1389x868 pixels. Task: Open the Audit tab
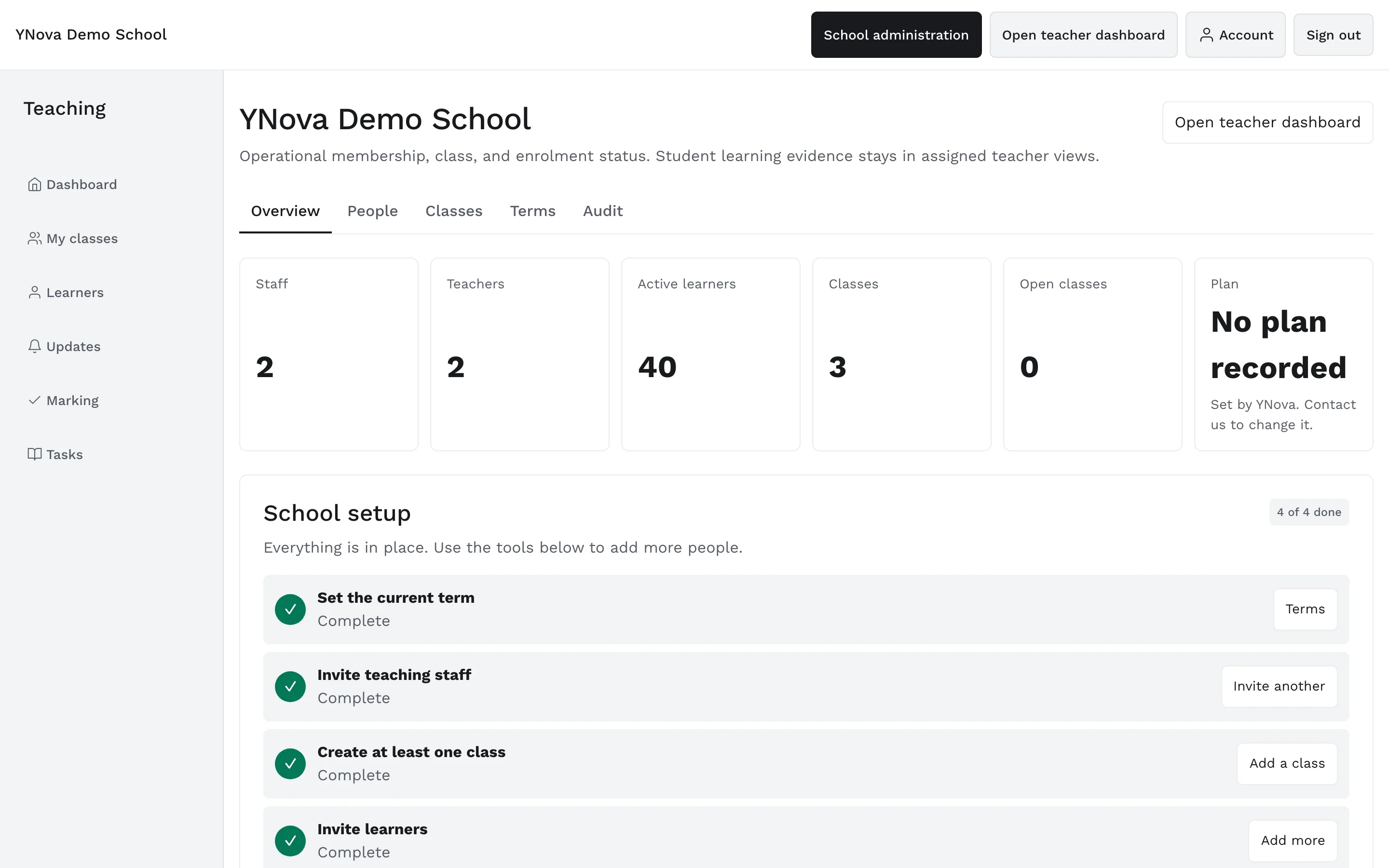coord(603,211)
